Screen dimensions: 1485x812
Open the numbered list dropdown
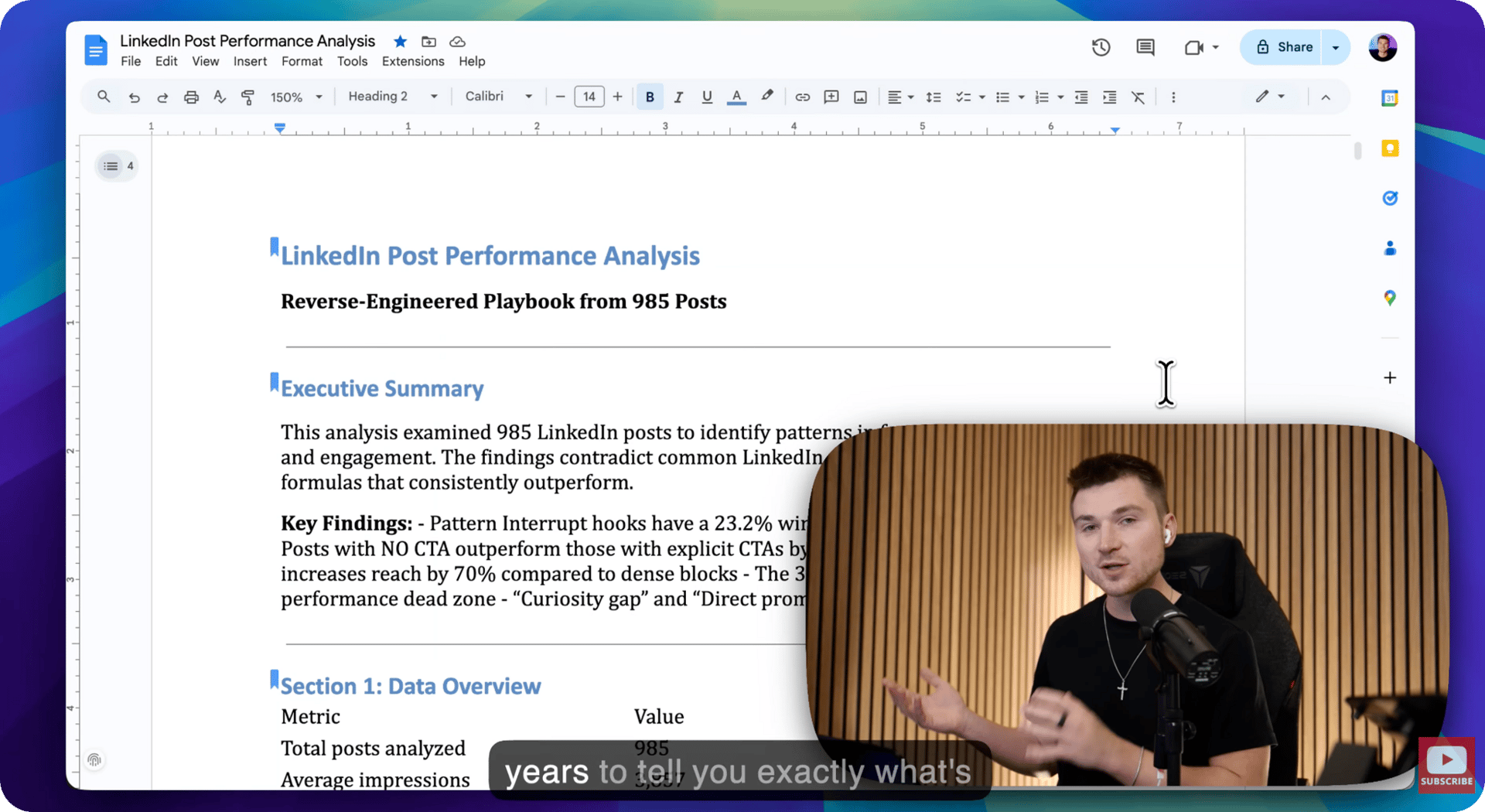point(1050,97)
